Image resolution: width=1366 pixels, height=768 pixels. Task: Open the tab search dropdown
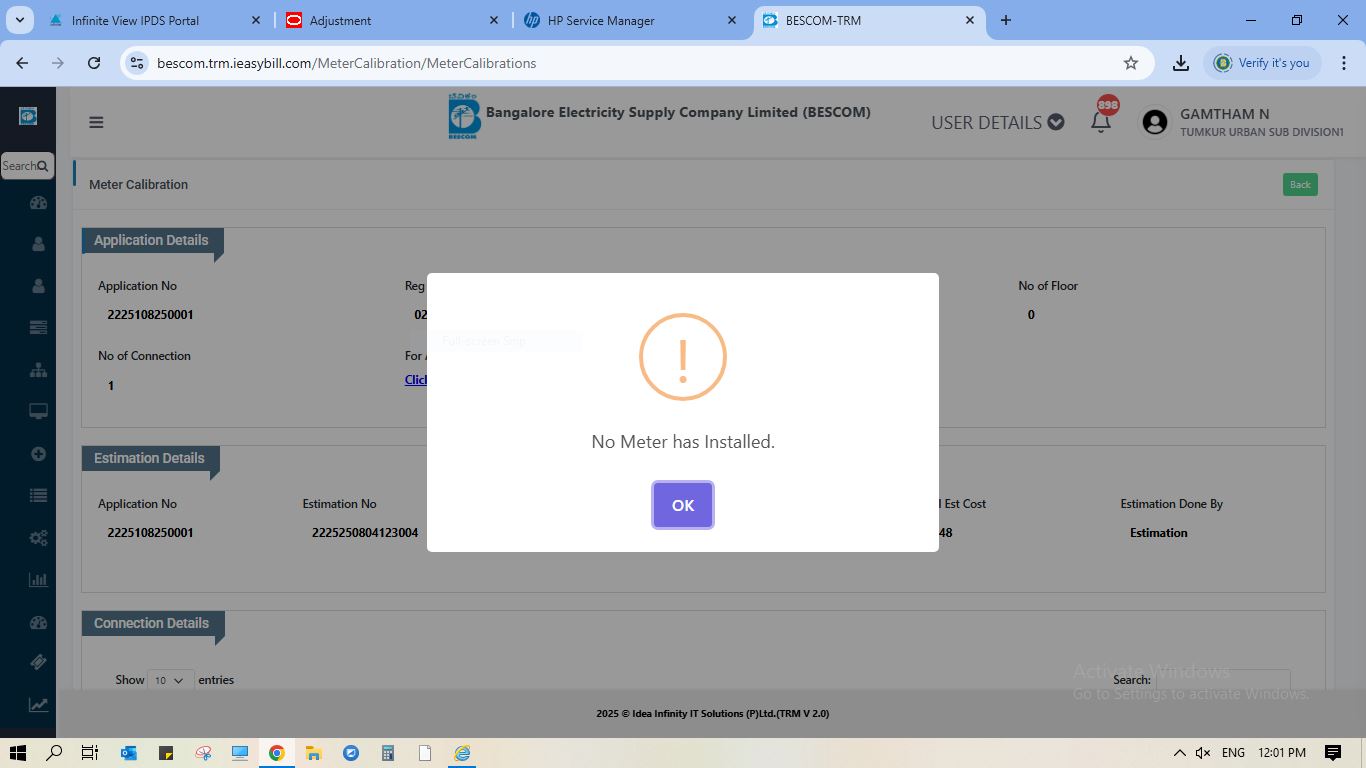pos(19,20)
